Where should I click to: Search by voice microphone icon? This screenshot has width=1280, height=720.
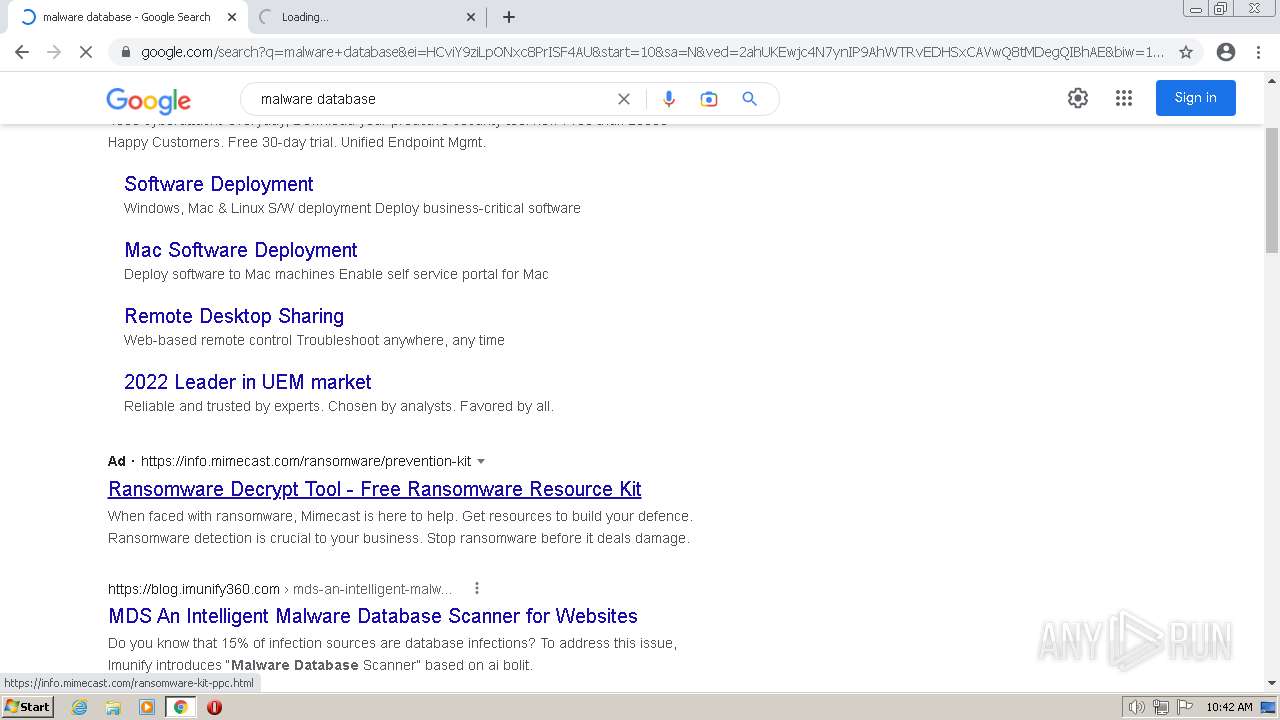669,99
